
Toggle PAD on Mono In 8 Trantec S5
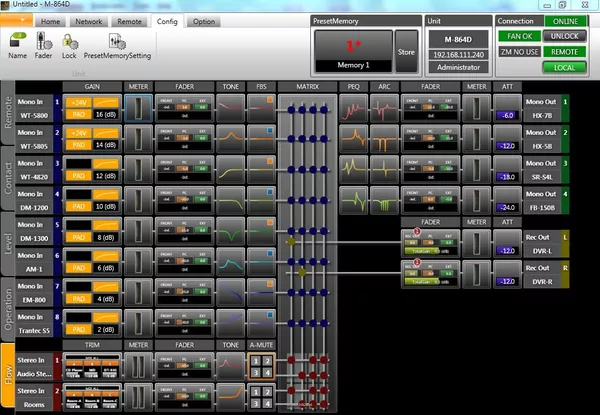pyautogui.click(x=78, y=330)
